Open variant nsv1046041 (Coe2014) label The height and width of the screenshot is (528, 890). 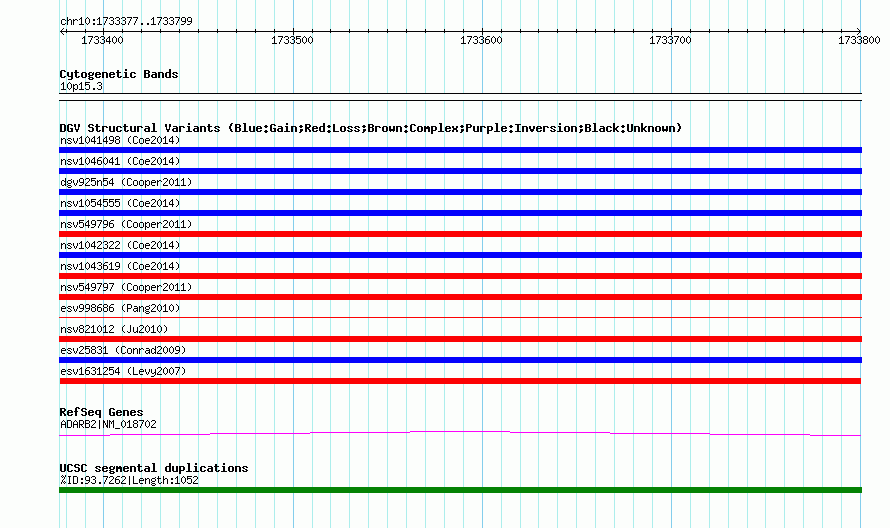(120, 161)
